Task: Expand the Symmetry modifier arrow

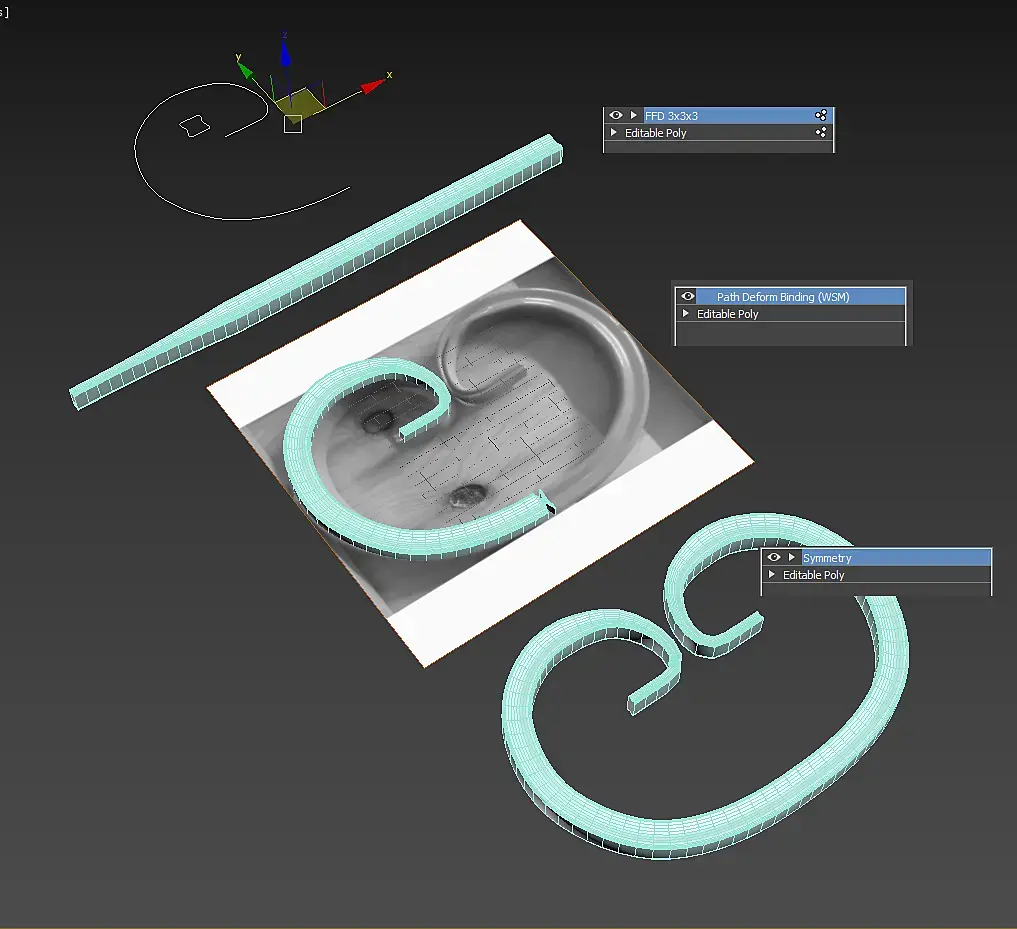Action: pyautogui.click(x=791, y=557)
